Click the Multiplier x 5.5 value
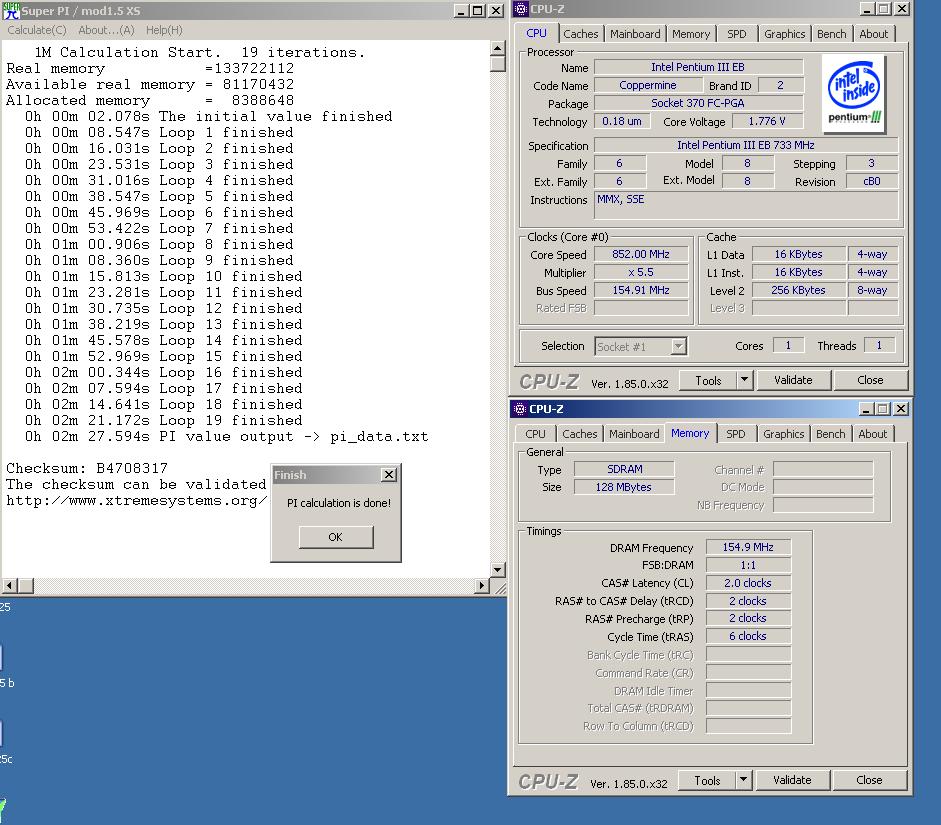This screenshot has width=941, height=825. 641,272
